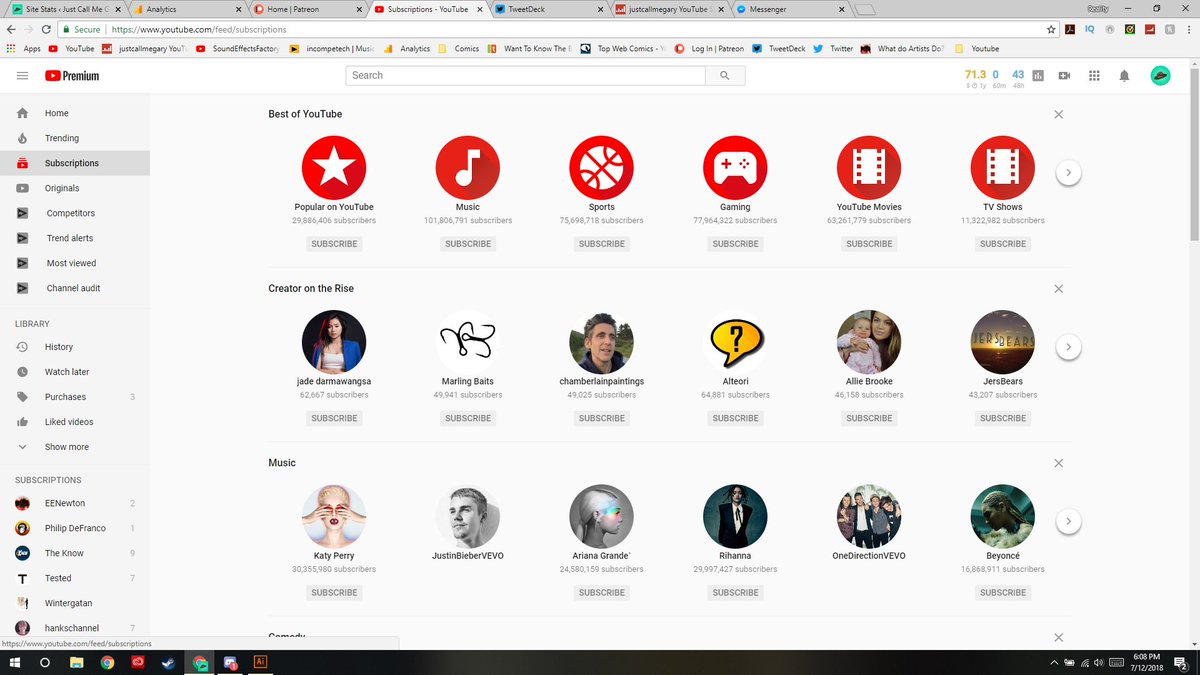Viewport: 1200px width, 675px height.
Task: Click the History clock icon
Action: pyautogui.click(x=22, y=347)
